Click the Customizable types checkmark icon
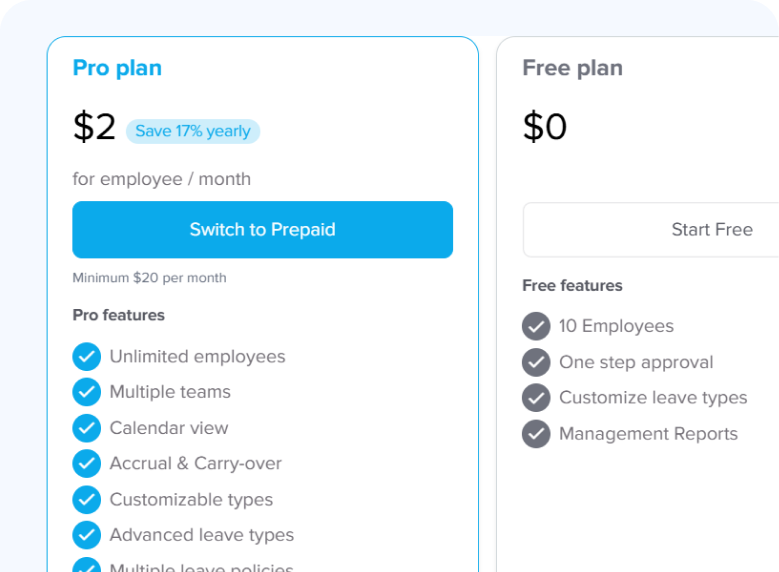The height and width of the screenshot is (572, 779). pos(87,500)
